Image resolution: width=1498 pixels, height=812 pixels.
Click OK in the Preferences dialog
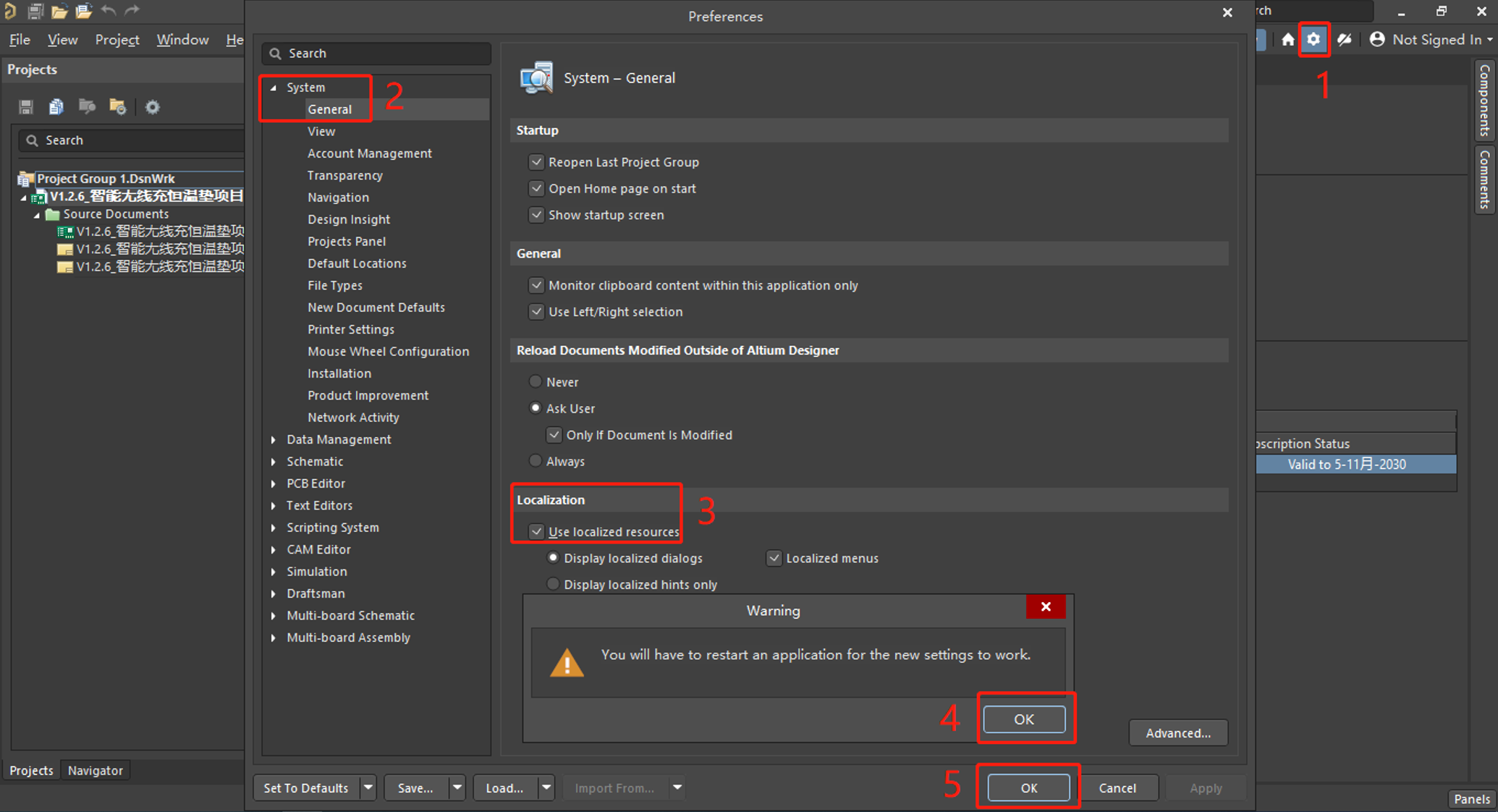point(1028,787)
